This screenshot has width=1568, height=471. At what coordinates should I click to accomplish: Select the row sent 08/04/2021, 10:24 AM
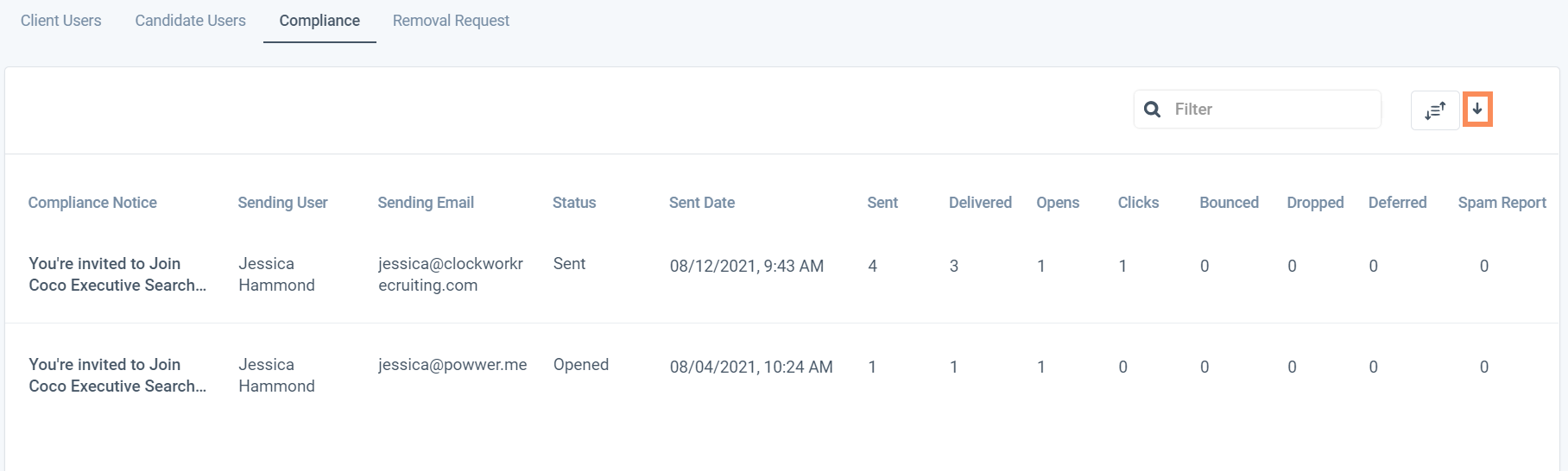click(x=751, y=367)
